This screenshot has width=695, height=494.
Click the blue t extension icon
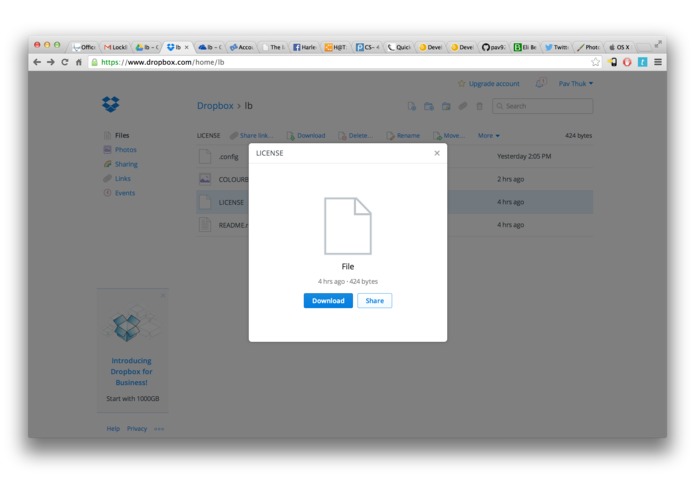(643, 62)
